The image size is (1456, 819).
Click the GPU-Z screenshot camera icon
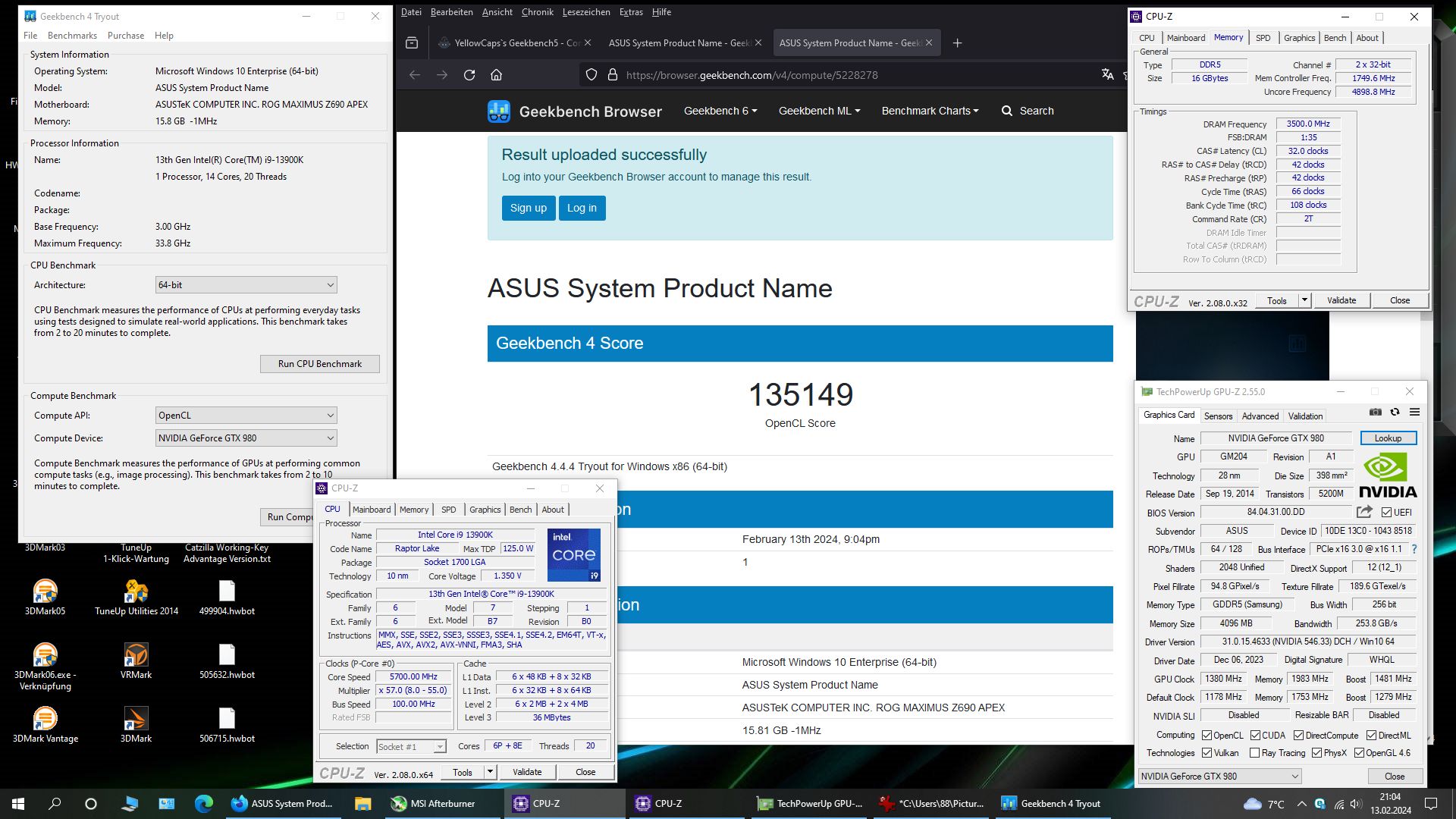click(1375, 412)
